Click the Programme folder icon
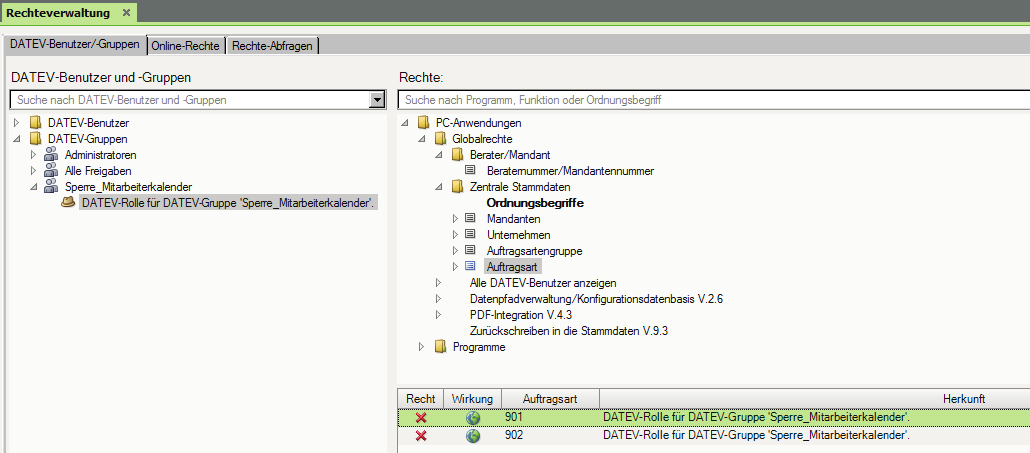The height and width of the screenshot is (453, 1030). pyautogui.click(x=440, y=347)
